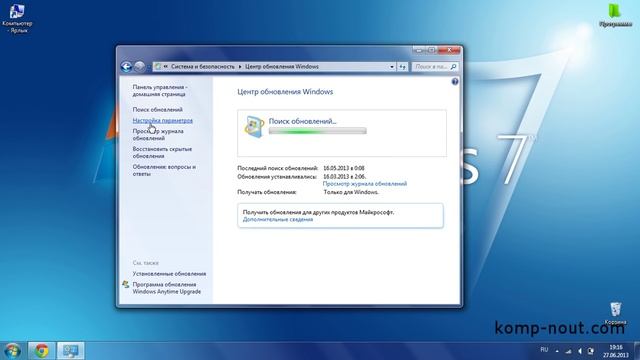Click the Back navigation arrow button
The width and height of the screenshot is (640, 360).
click(x=126, y=67)
